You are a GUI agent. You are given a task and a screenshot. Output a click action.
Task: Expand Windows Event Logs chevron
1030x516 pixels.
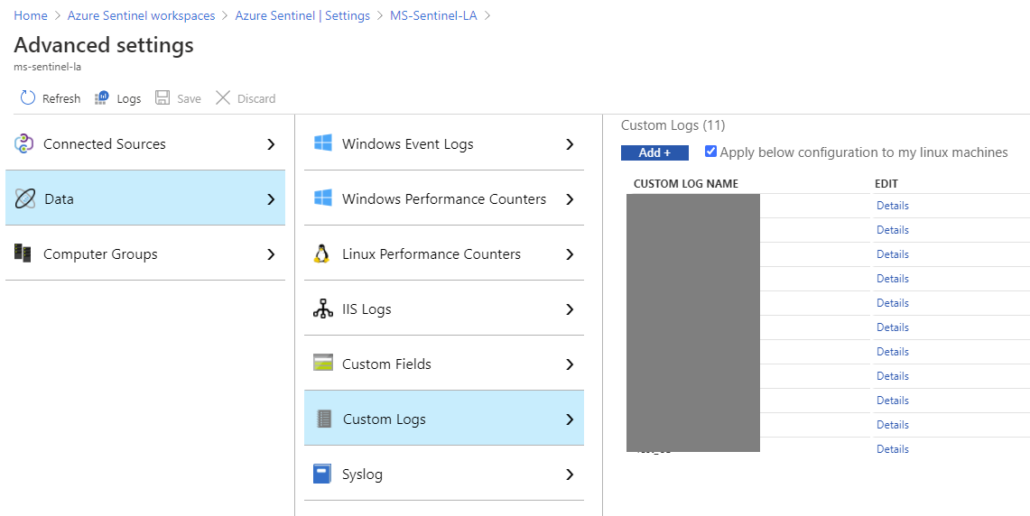(570, 144)
